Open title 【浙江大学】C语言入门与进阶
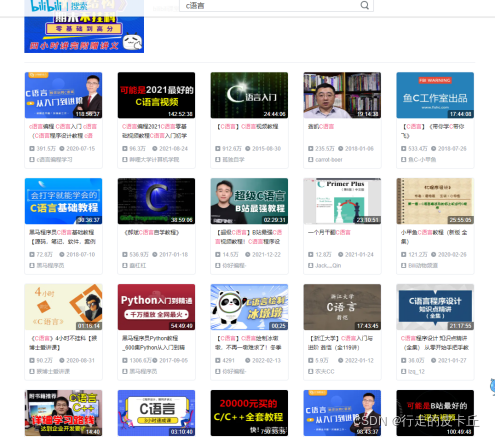Screen dimensions: 495x437 point(340,343)
